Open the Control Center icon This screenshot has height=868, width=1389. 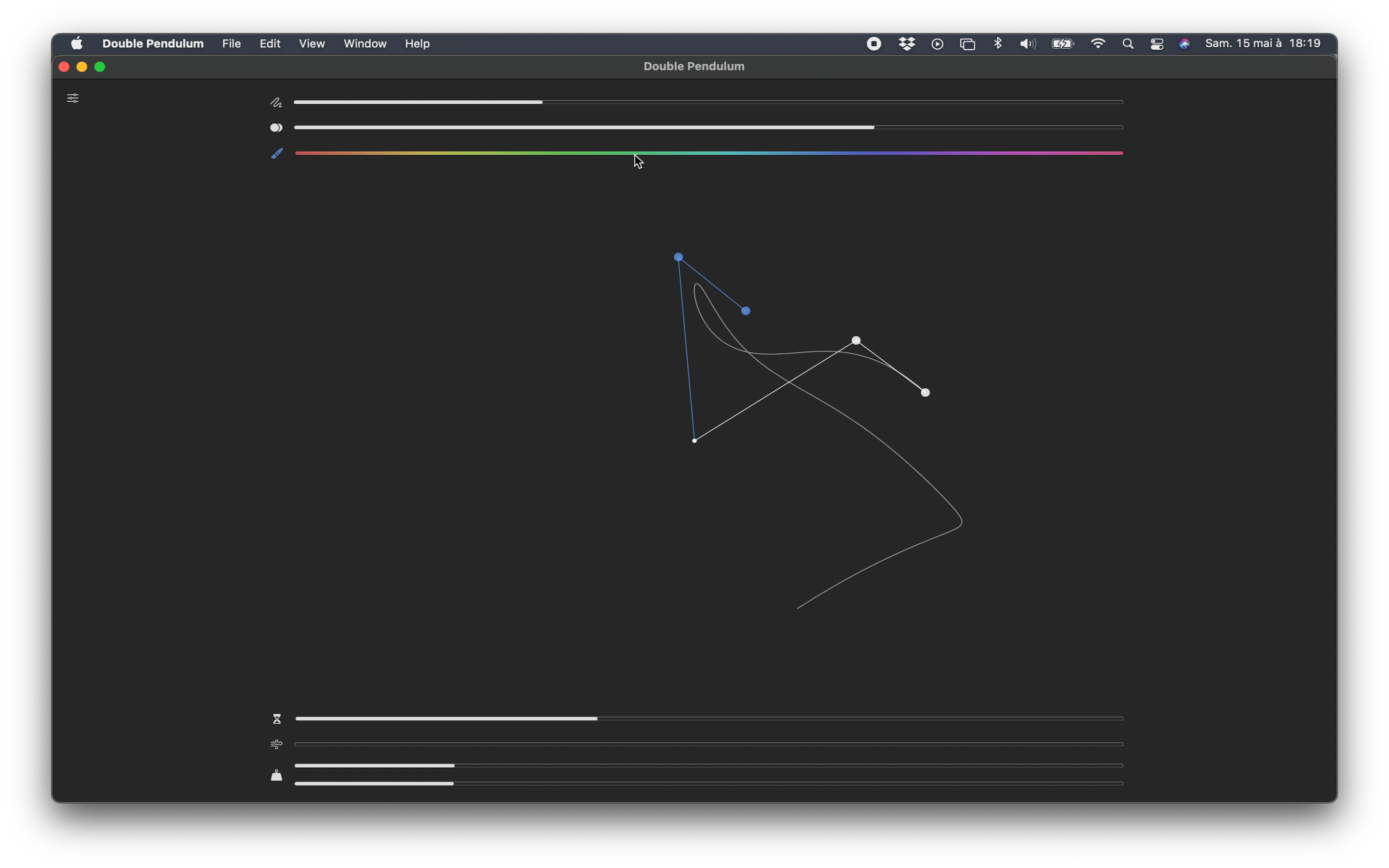(x=1157, y=43)
